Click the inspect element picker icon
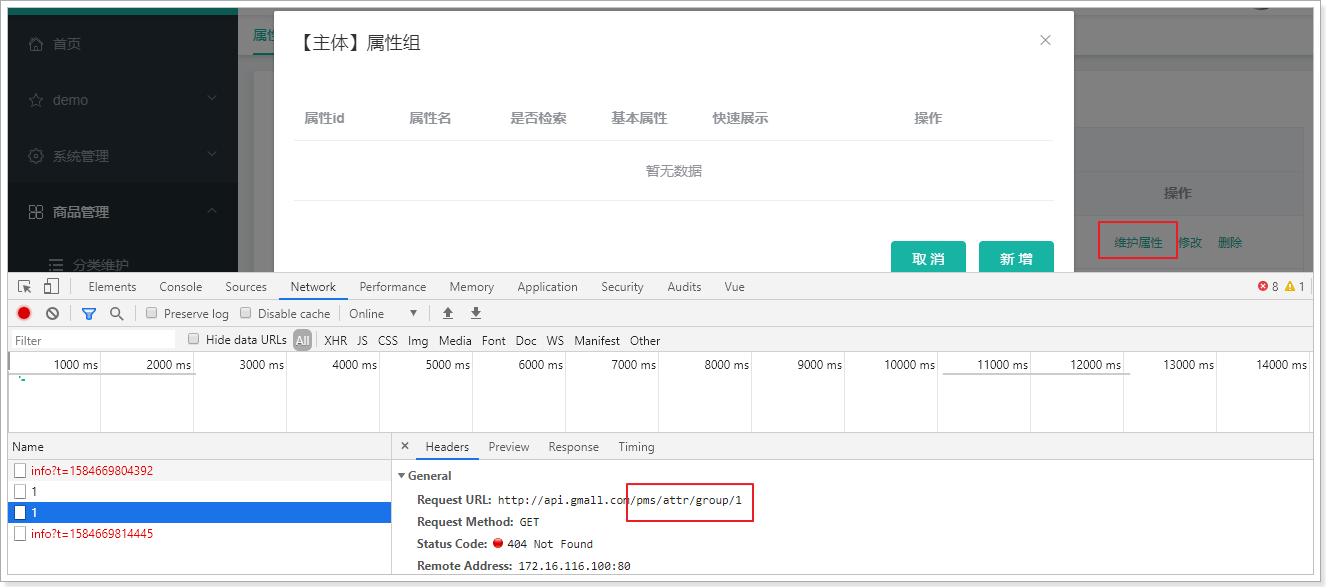This screenshot has height=587, width=1326. 25,287
